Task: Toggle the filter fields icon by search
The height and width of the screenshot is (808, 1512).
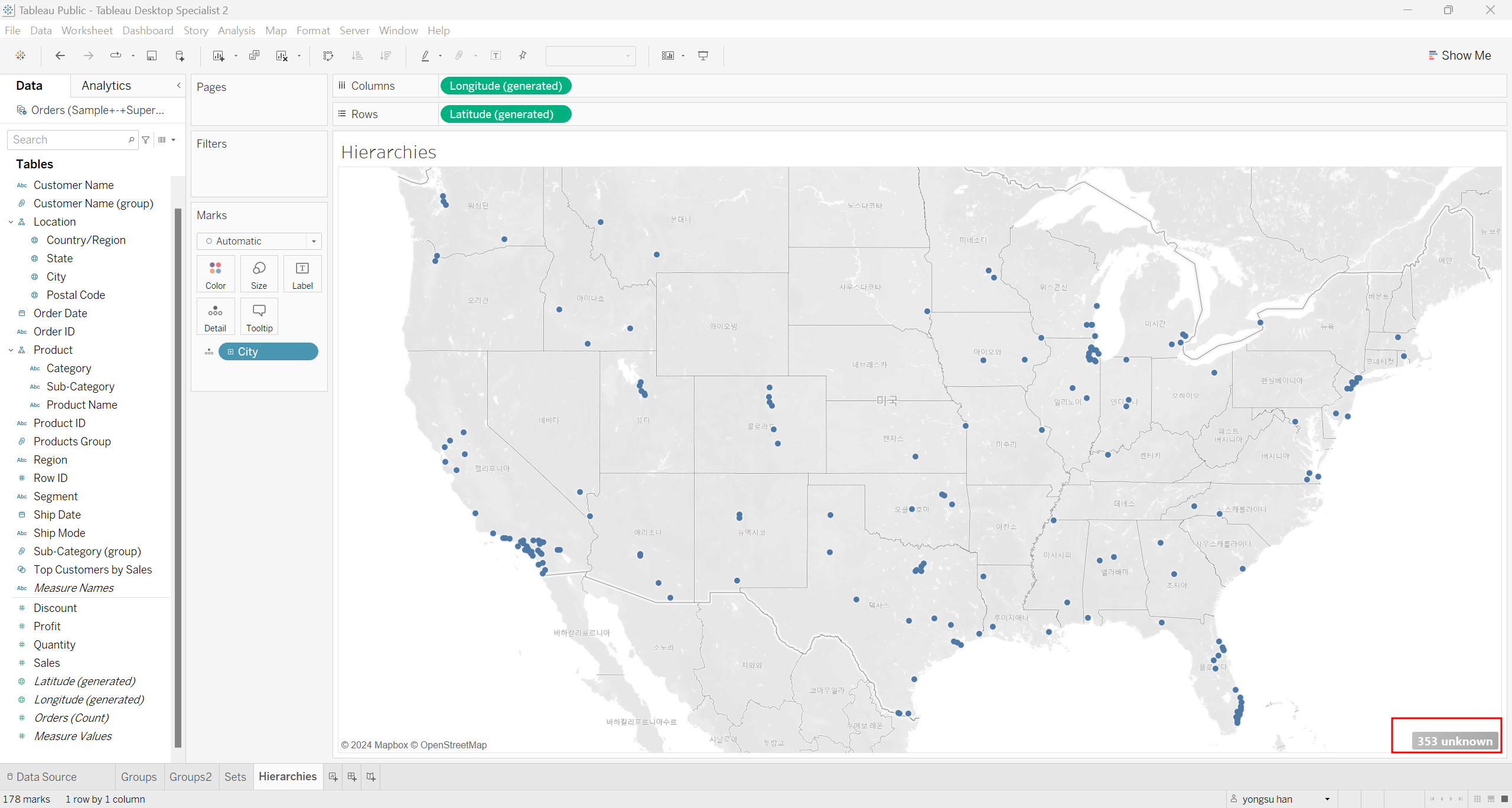Action: point(145,140)
